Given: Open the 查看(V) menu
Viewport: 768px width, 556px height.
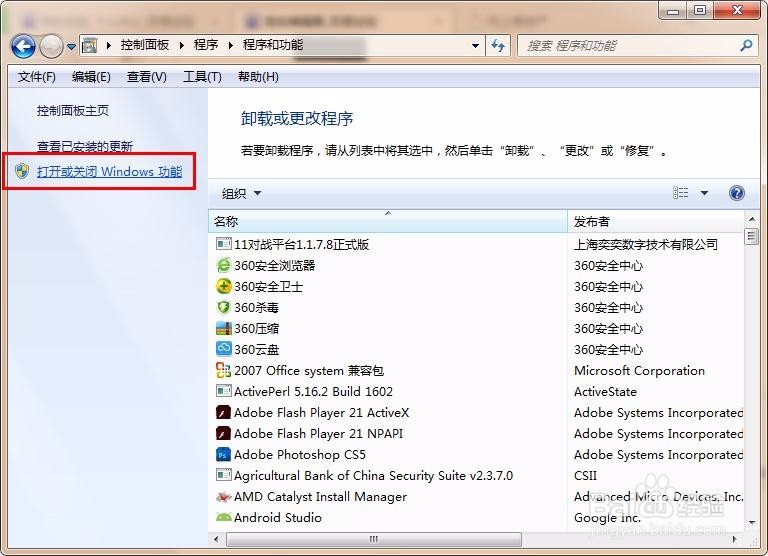Looking at the screenshot, I should (x=146, y=77).
